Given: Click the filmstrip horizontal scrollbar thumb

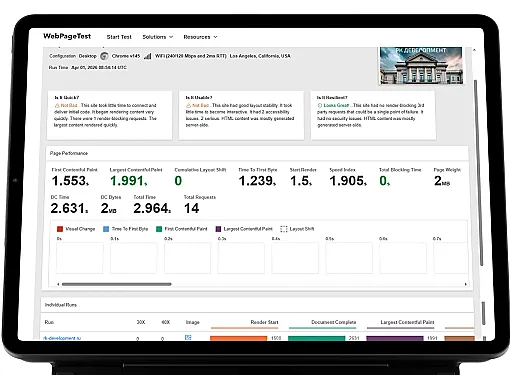Looking at the screenshot, I should [x=117, y=284].
